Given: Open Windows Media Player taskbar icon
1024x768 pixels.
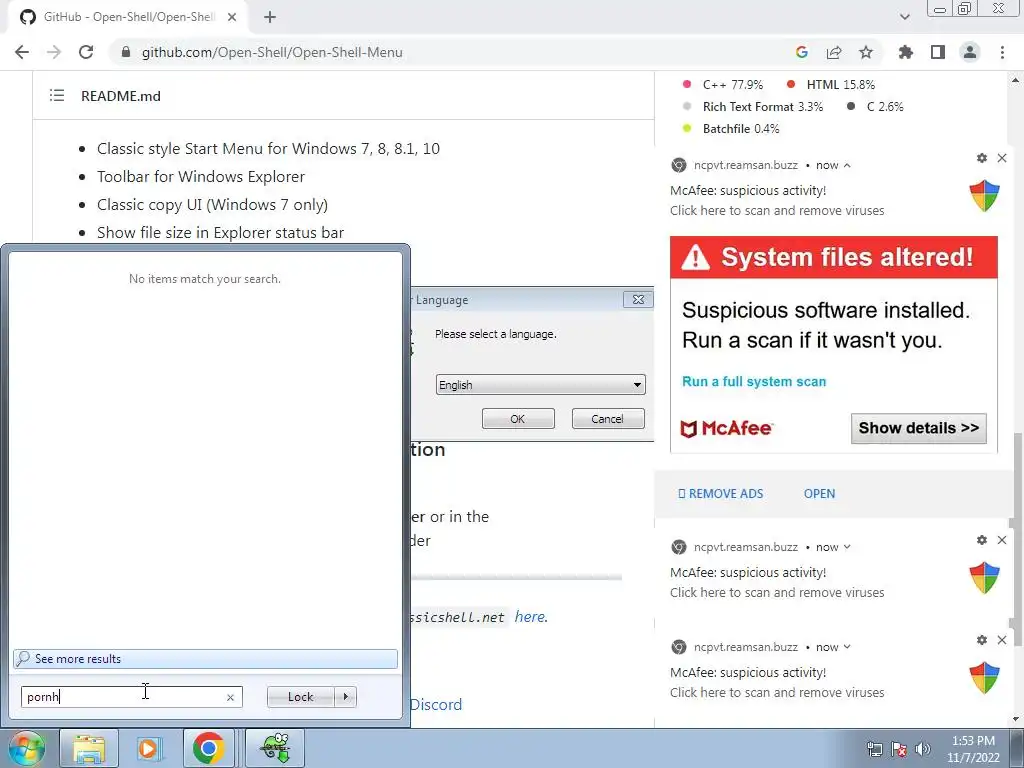Looking at the screenshot, I should (x=149, y=748).
